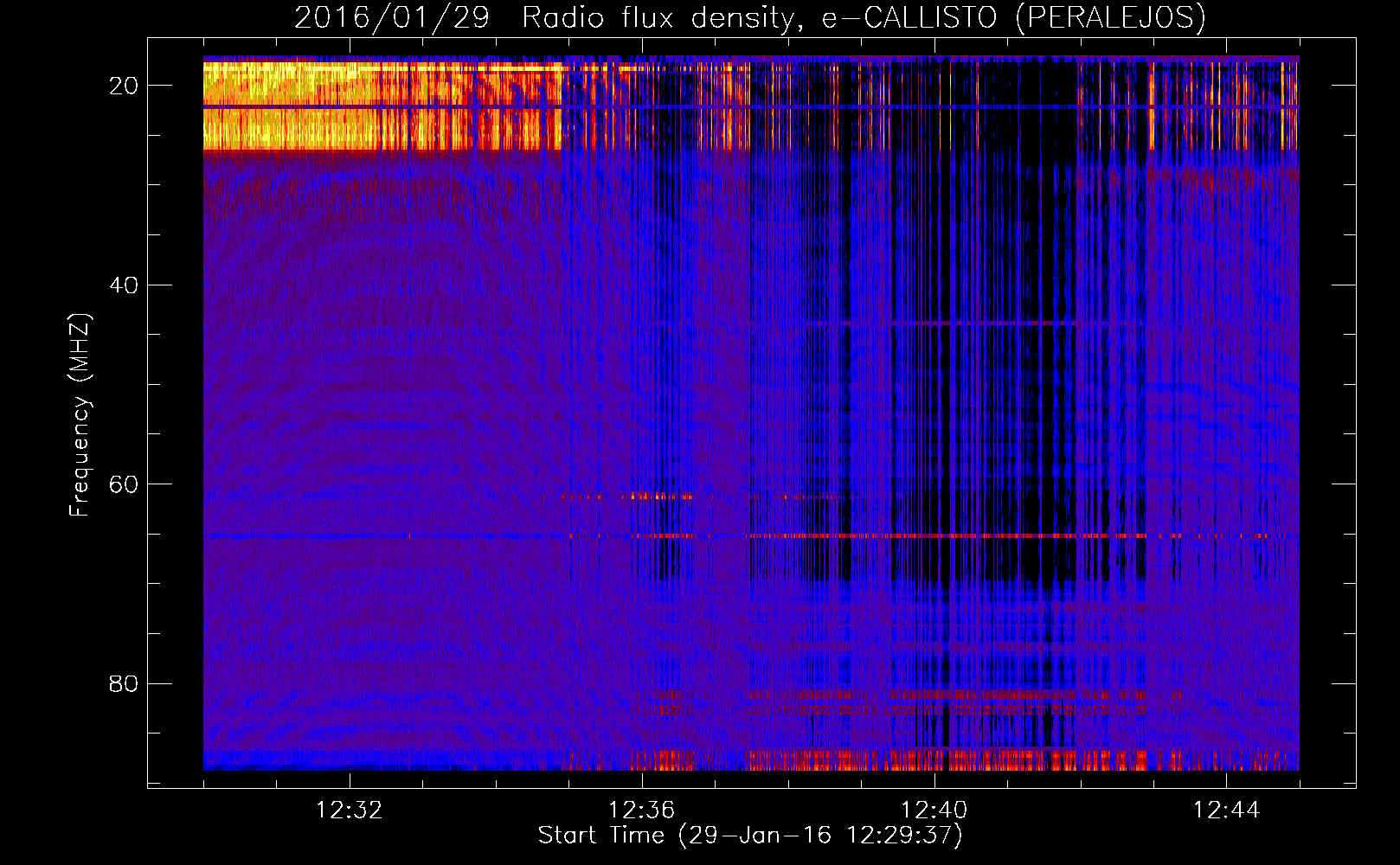1400x865 pixels.
Task: Select the 40 MHz frequency tick label
Action: [124, 285]
